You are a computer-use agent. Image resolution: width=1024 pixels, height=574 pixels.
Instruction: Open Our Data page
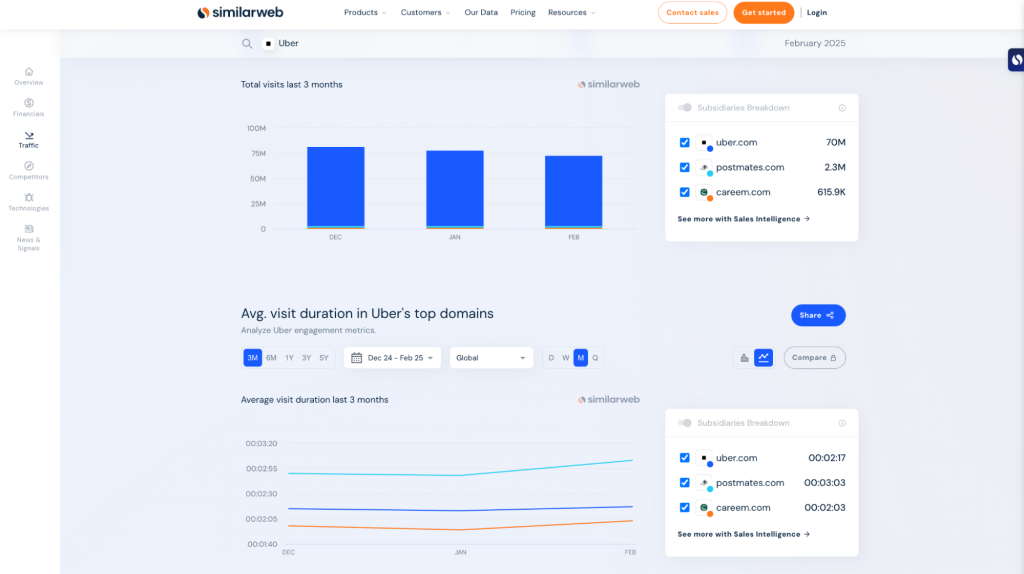481,12
